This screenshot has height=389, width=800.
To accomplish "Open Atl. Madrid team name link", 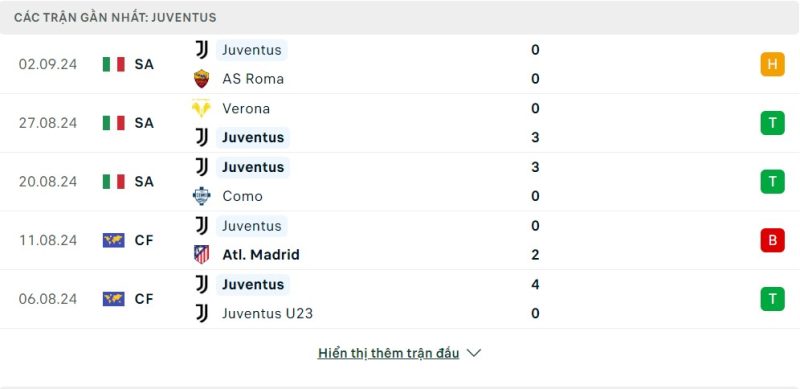I will coord(261,255).
